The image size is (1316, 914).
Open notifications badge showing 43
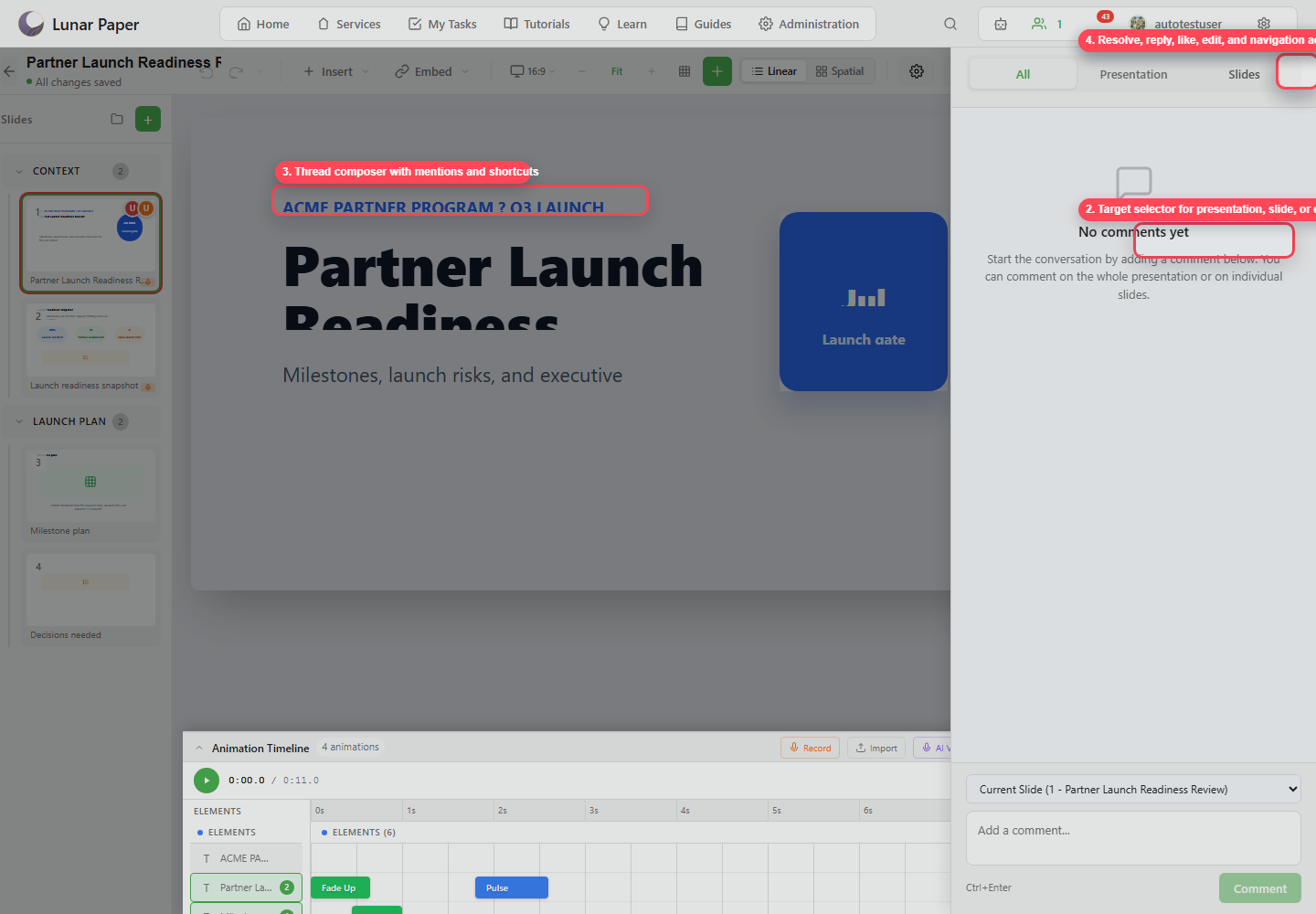1105,16
